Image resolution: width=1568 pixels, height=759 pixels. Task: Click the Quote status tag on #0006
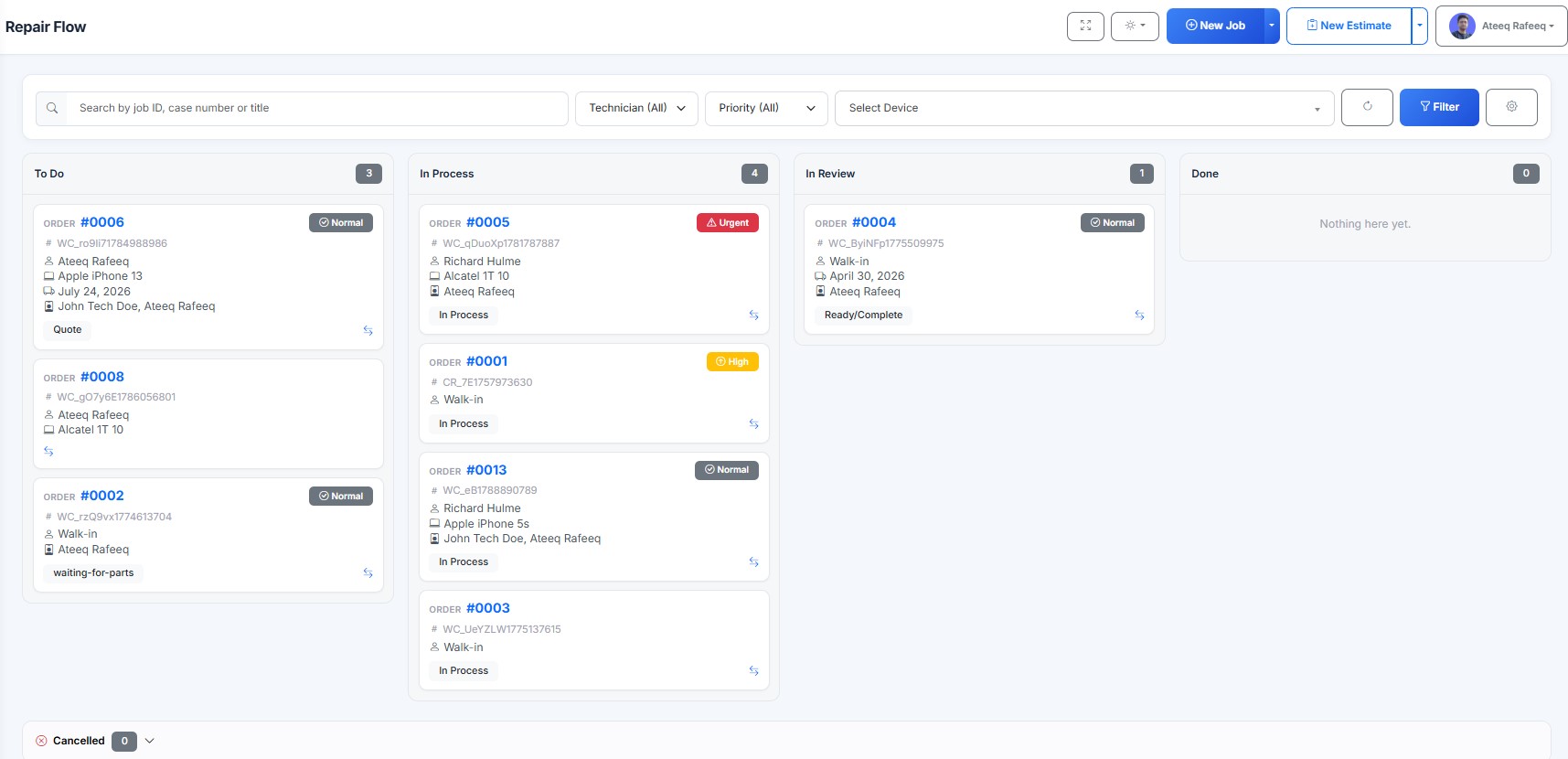coord(68,330)
